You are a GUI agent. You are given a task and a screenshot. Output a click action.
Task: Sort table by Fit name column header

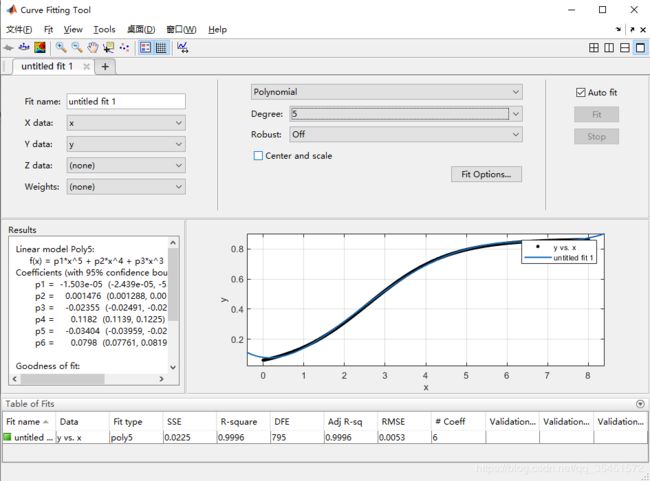click(29, 422)
